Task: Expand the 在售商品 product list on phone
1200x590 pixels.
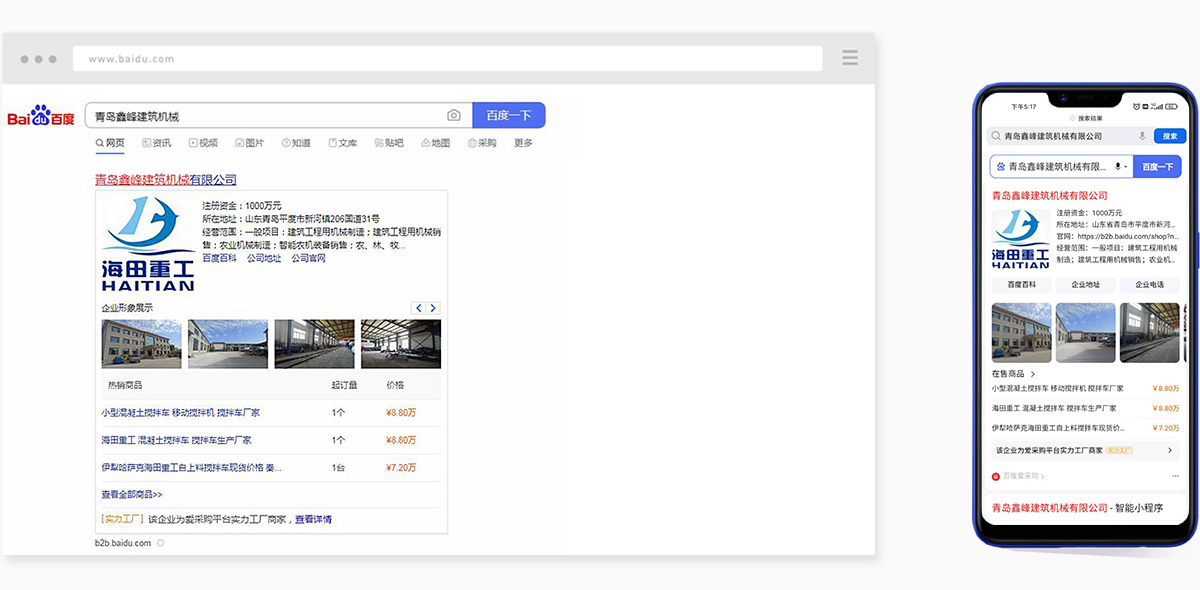Action: [x=1033, y=373]
